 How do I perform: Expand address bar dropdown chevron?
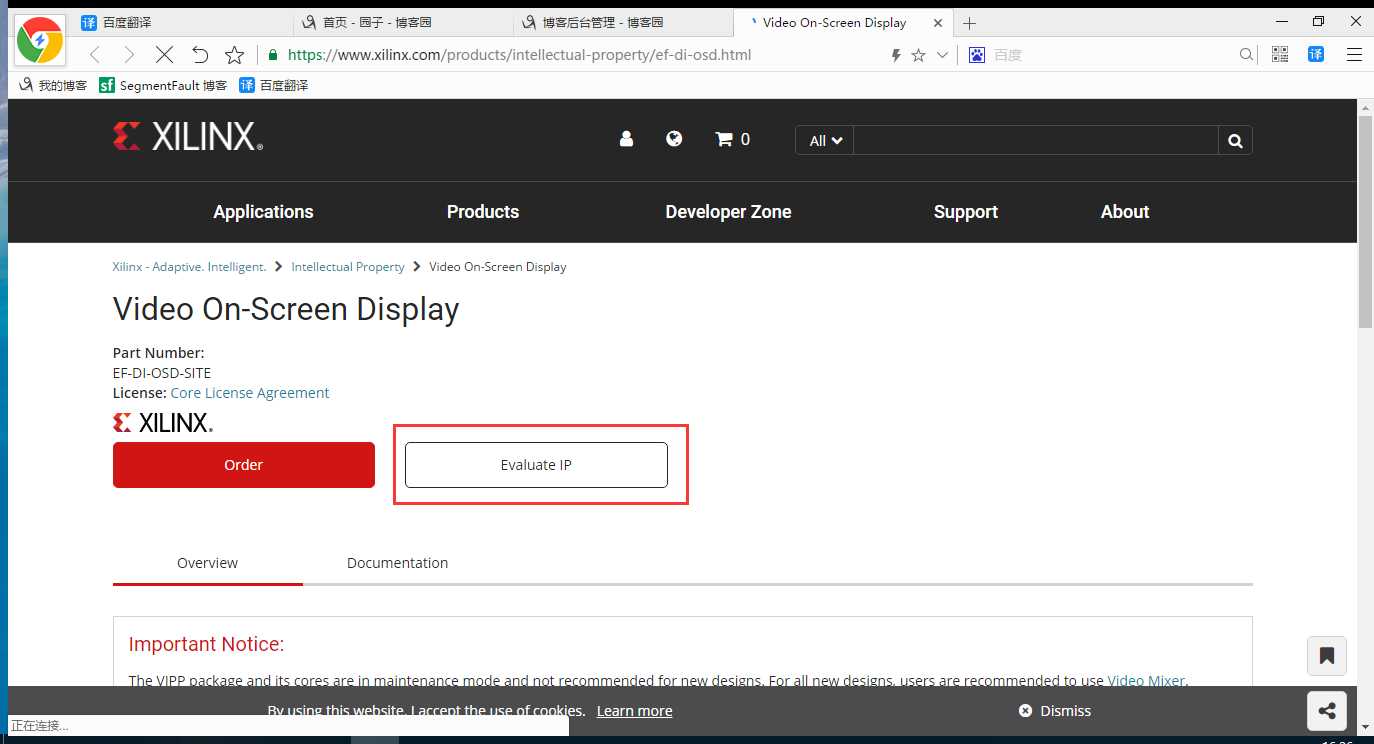tap(942, 55)
